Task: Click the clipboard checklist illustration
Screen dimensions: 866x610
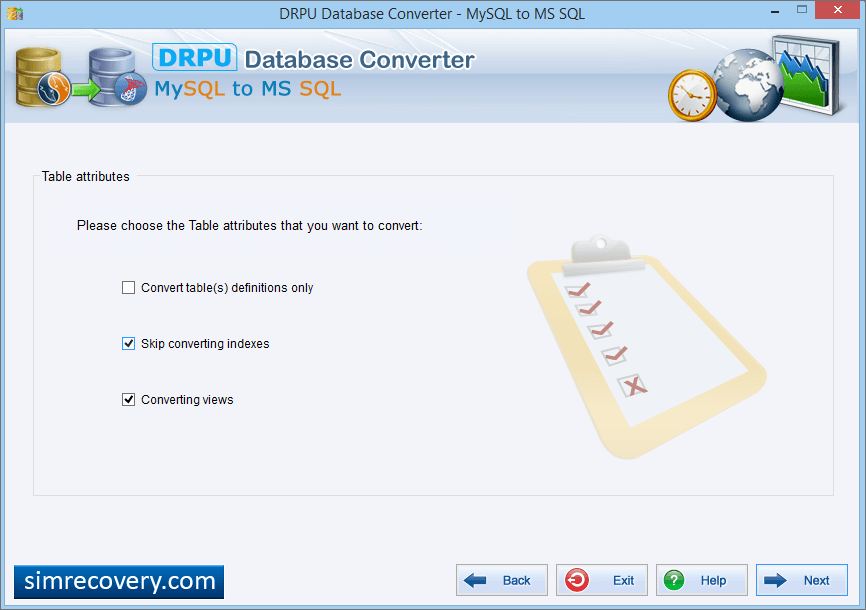Action: click(x=647, y=347)
